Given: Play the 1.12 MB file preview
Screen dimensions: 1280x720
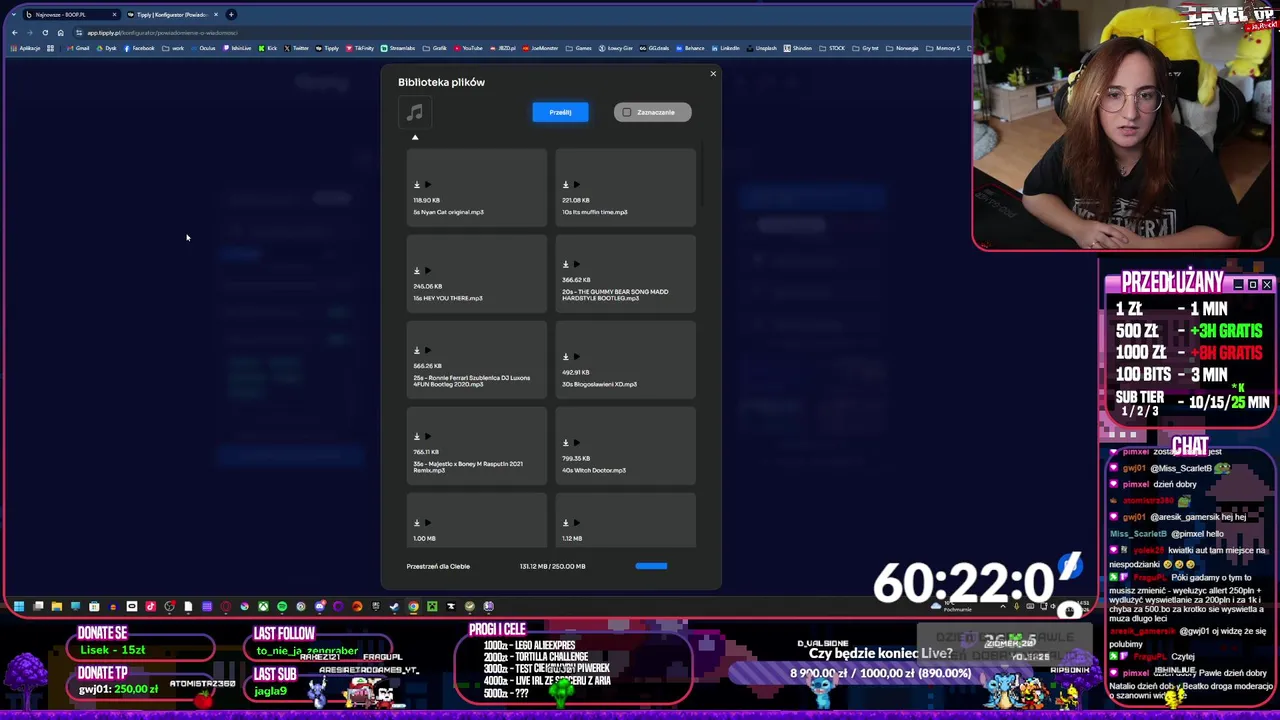Looking at the screenshot, I should pos(576,523).
